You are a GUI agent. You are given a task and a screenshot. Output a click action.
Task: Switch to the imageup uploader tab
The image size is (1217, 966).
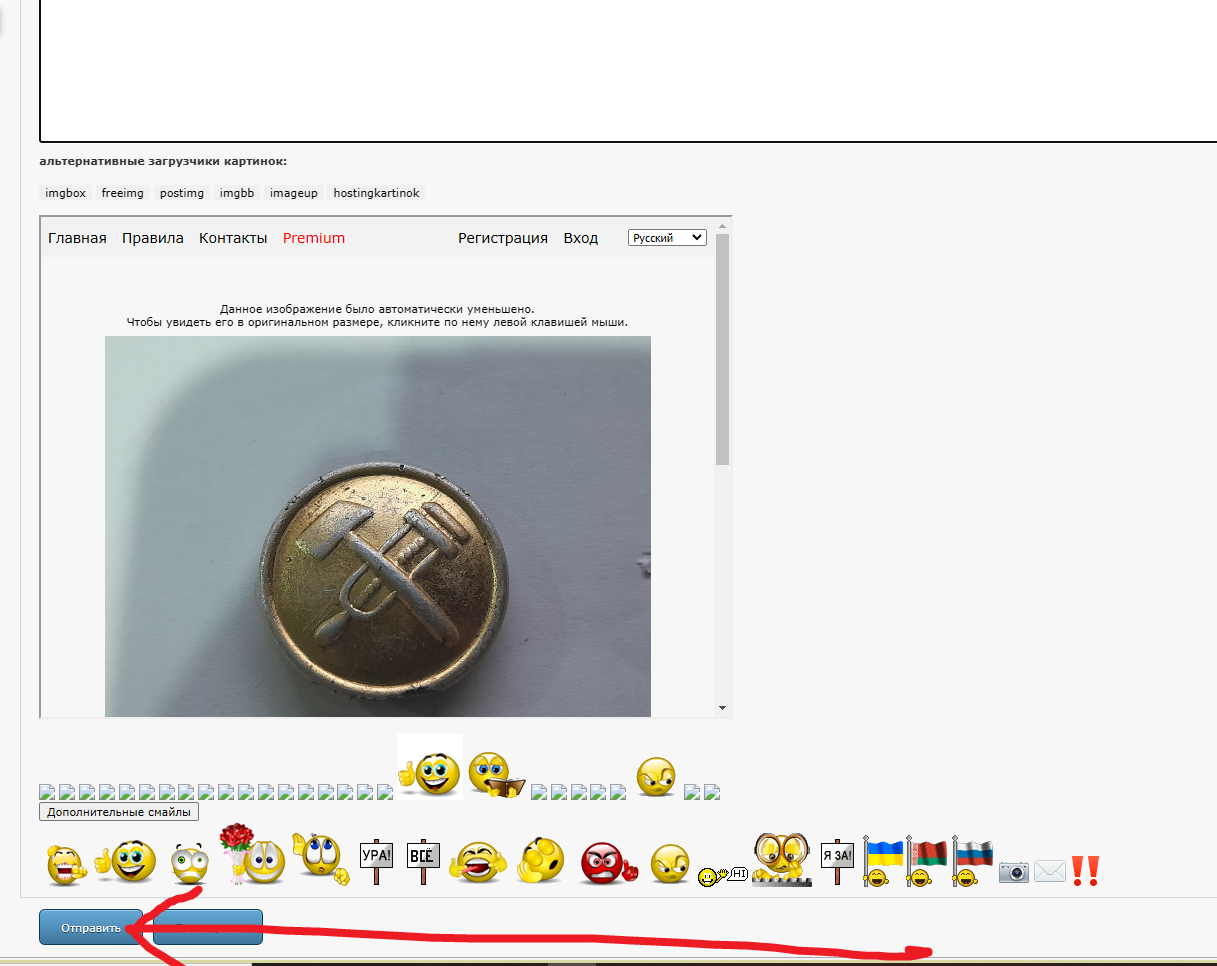tap(294, 193)
